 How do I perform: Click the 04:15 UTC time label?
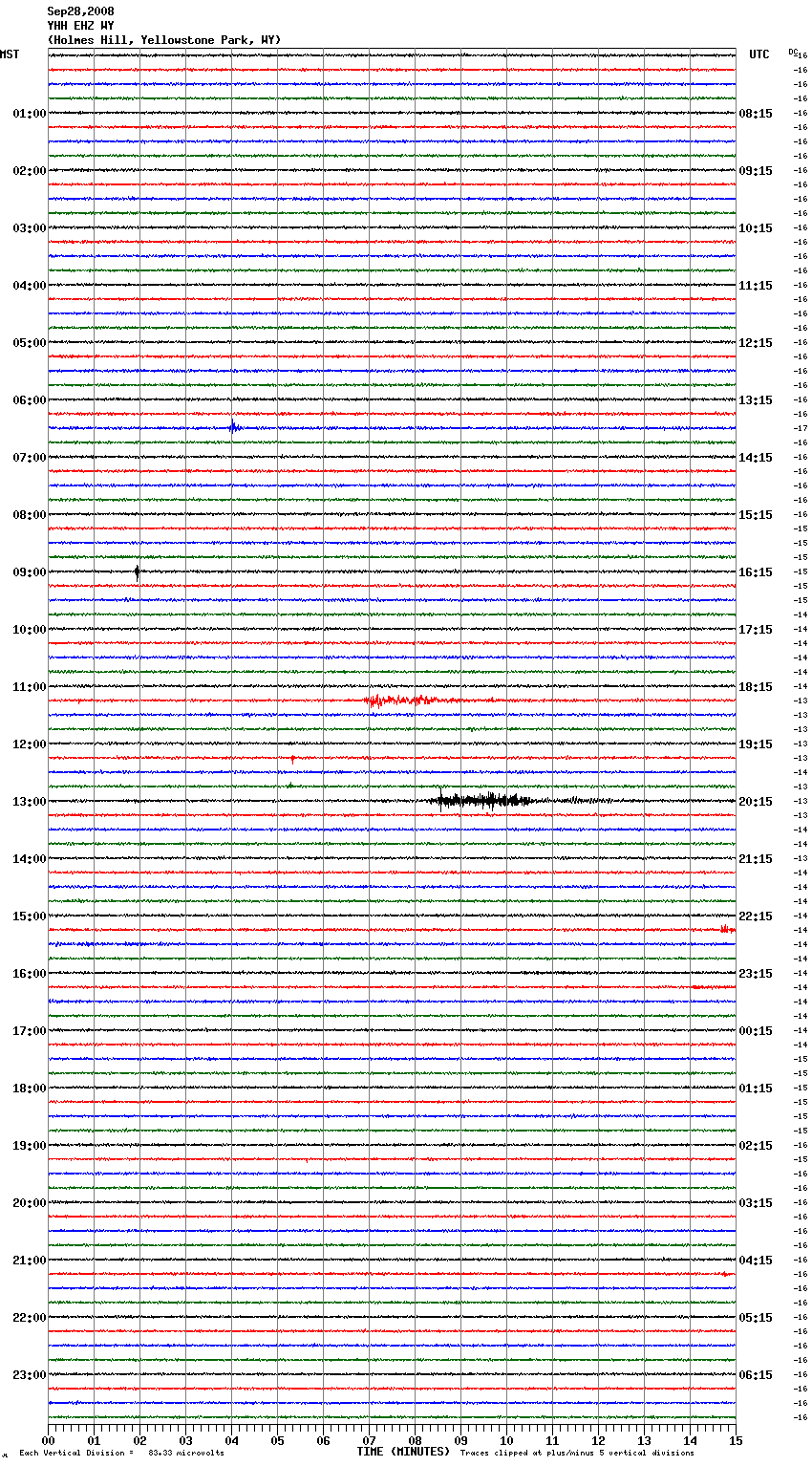click(x=756, y=1261)
